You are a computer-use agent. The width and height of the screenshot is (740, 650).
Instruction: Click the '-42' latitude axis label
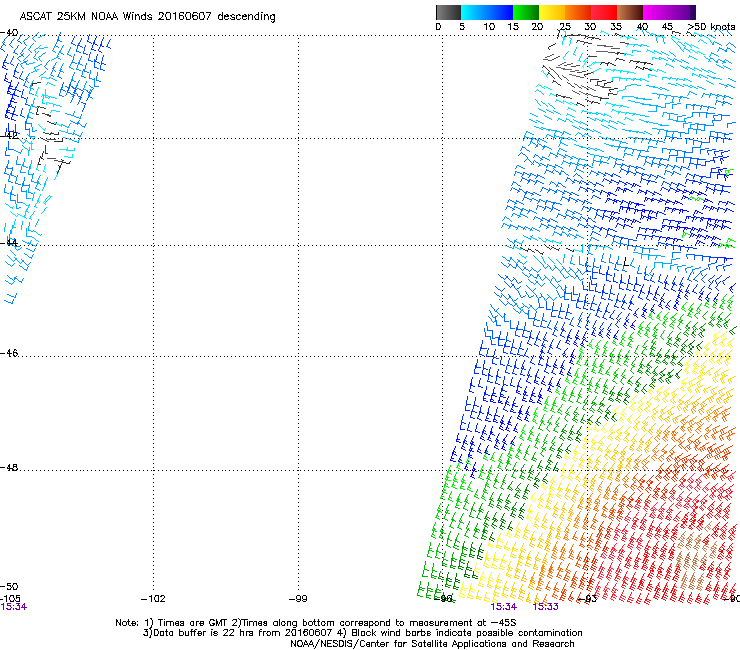coord(9,135)
